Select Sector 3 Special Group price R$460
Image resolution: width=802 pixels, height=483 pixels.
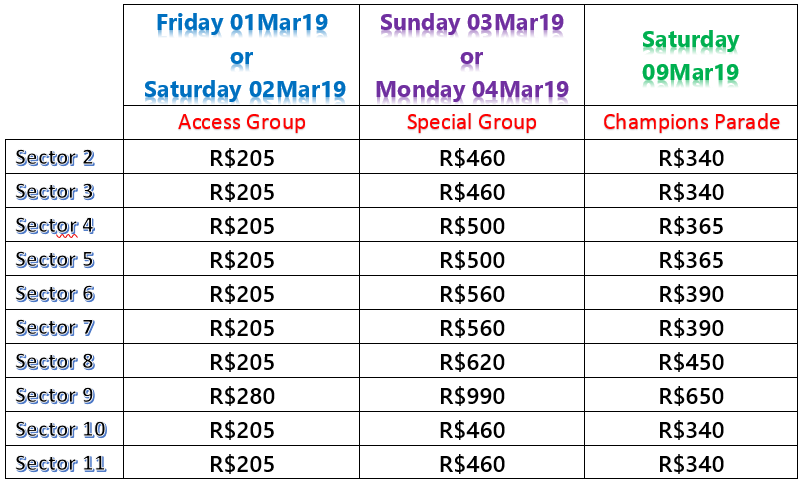[472, 192]
